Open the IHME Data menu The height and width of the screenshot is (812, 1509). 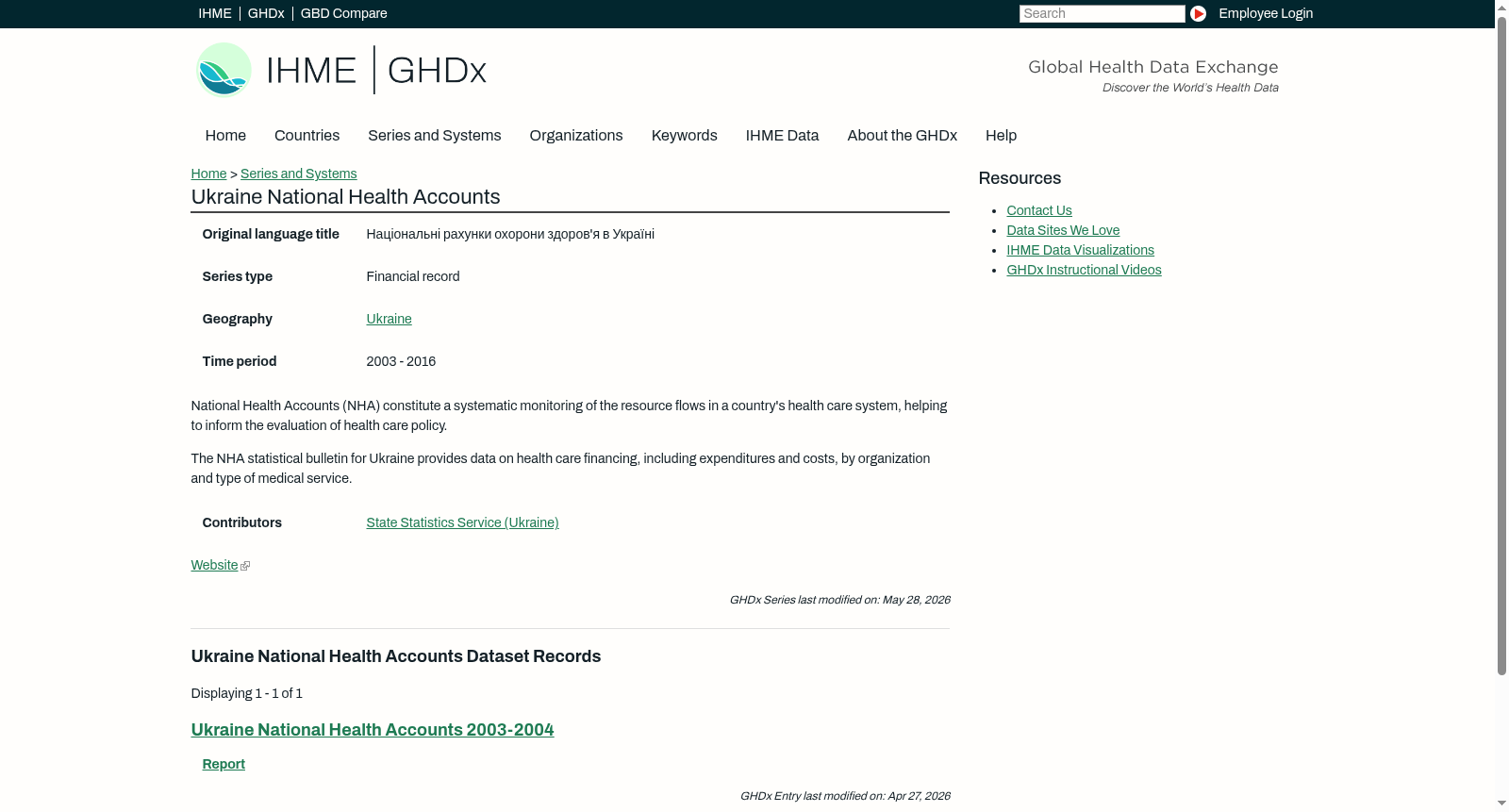(x=782, y=136)
